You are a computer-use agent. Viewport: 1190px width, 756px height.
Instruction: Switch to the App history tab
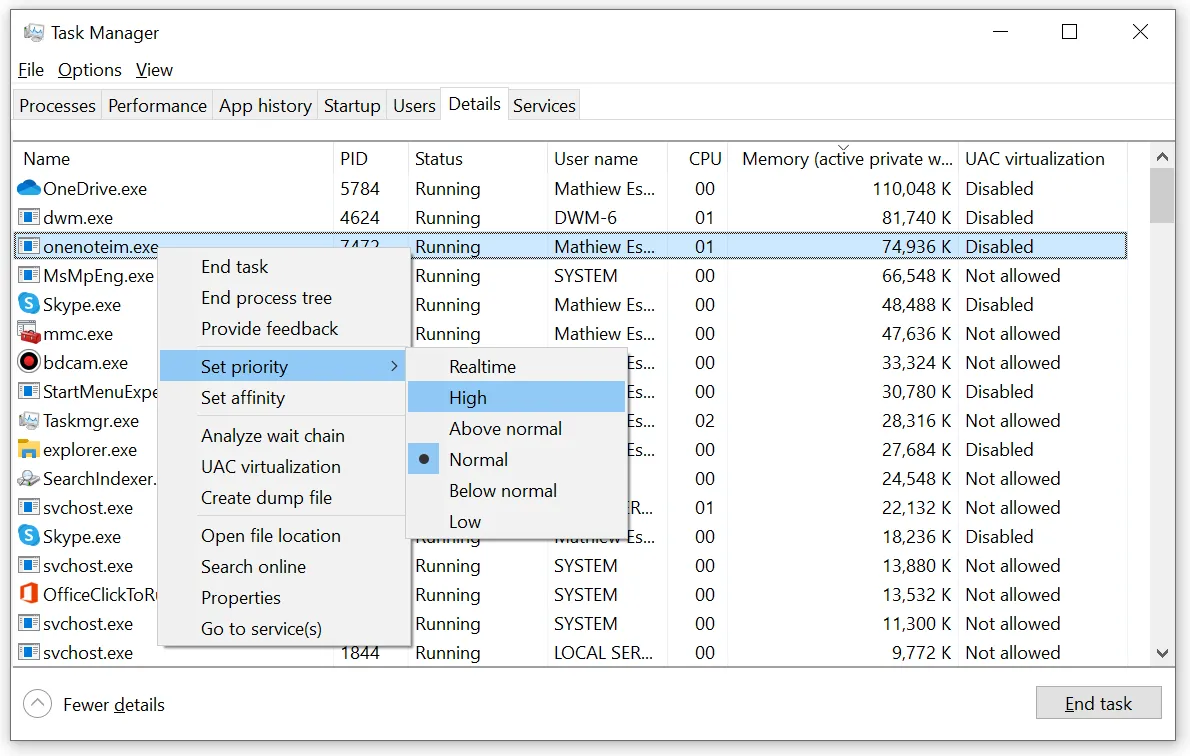click(265, 106)
